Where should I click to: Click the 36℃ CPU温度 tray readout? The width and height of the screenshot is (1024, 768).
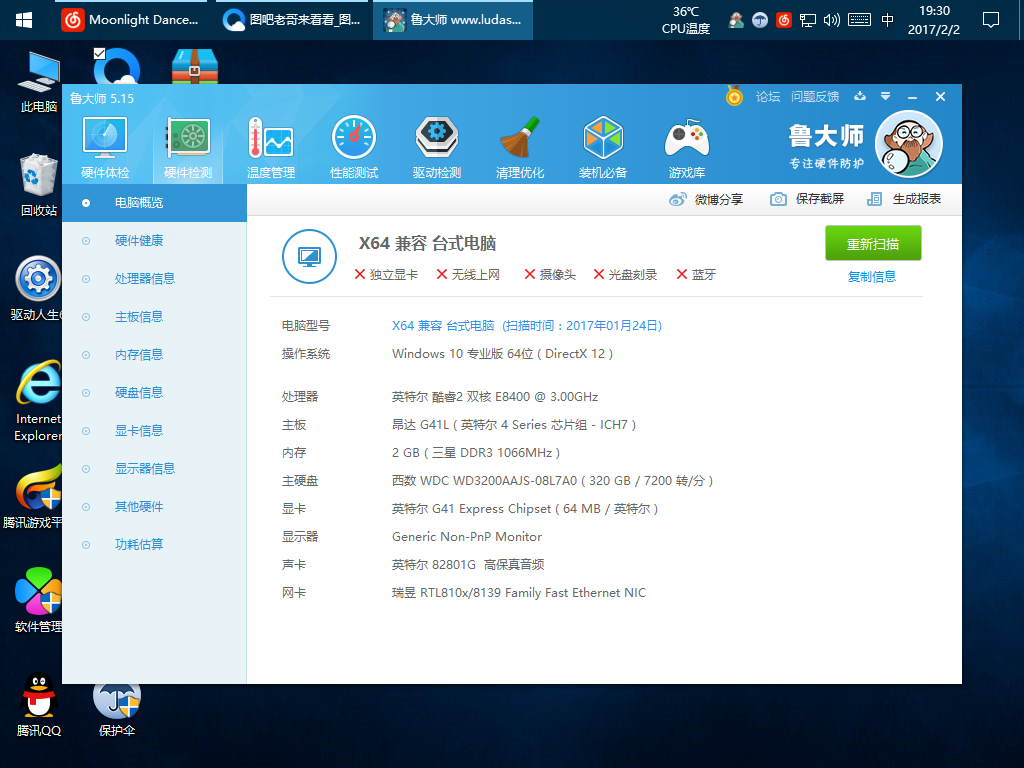686,20
